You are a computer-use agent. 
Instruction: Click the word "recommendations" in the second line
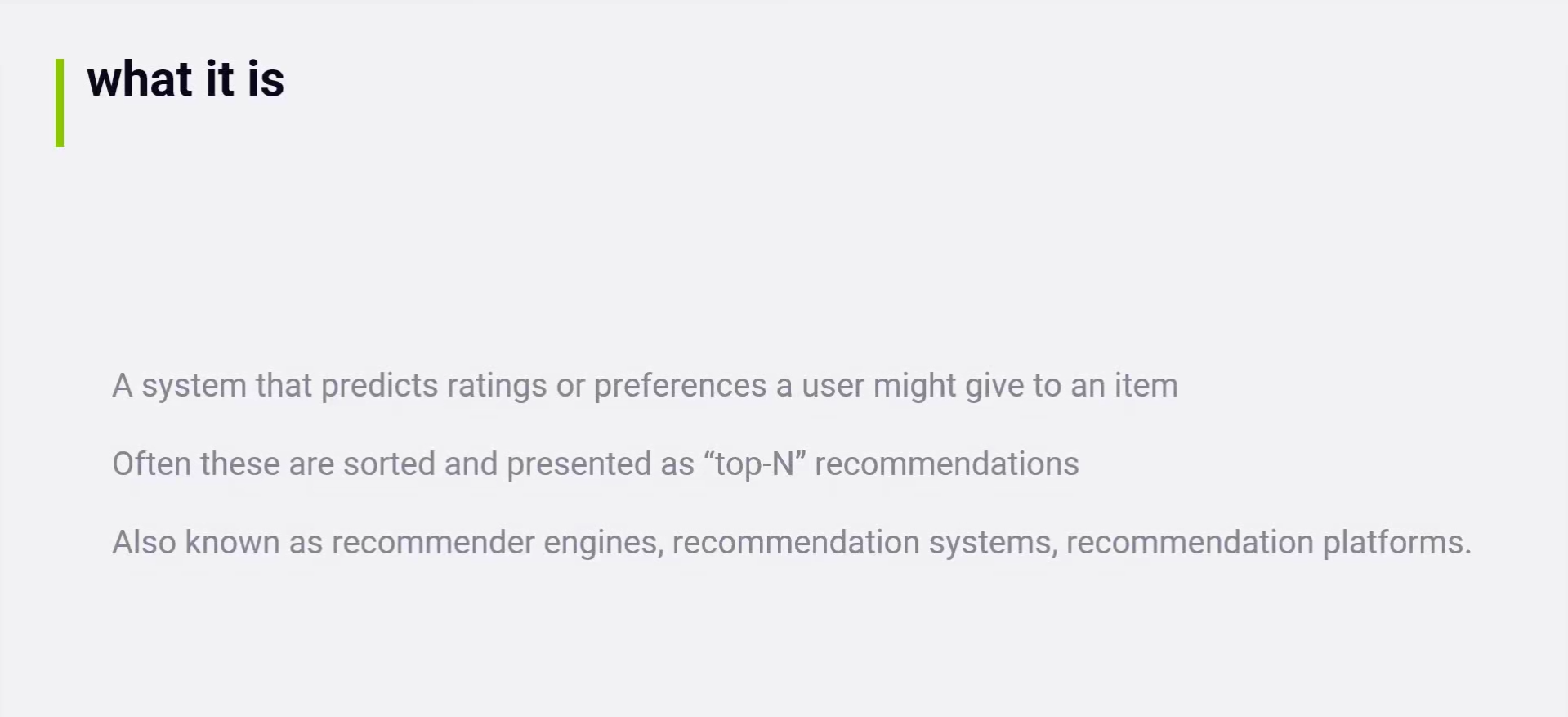pos(946,464)
